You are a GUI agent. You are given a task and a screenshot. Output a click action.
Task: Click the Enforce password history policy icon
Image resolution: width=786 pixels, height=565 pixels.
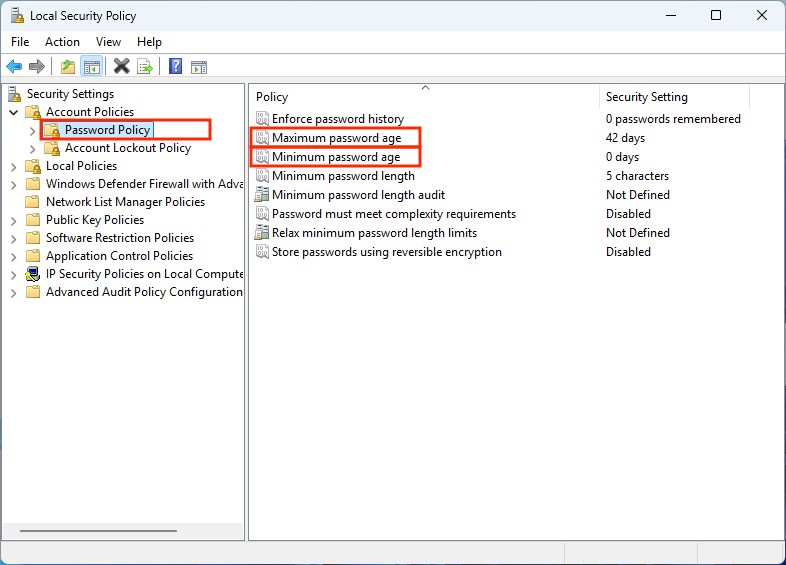click(x=262, y=119)
